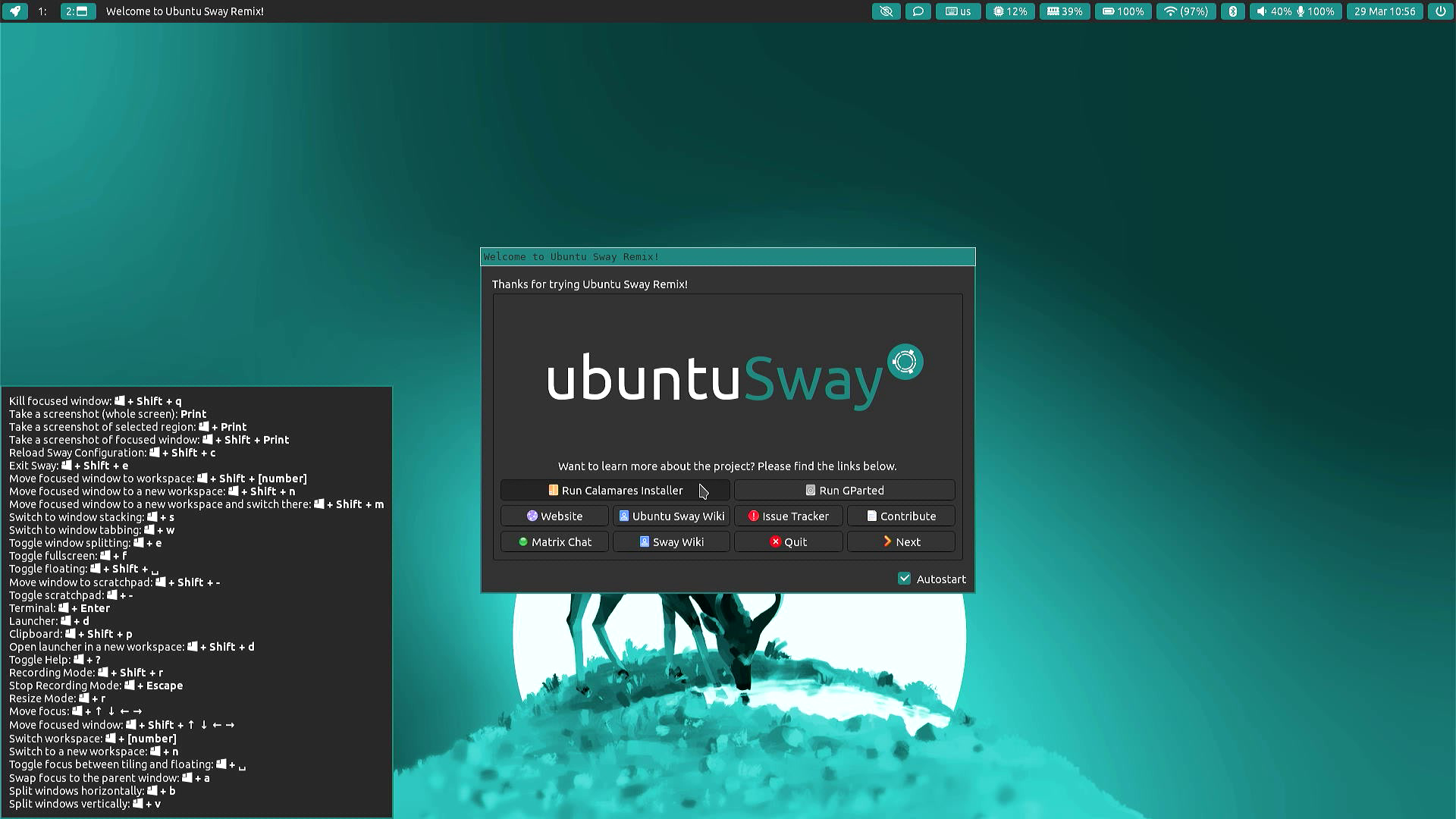This screenshot has height=819, width=1456.
Task: Open the power menu icon
Action: pyautogui.click(x=1440, y=11)
